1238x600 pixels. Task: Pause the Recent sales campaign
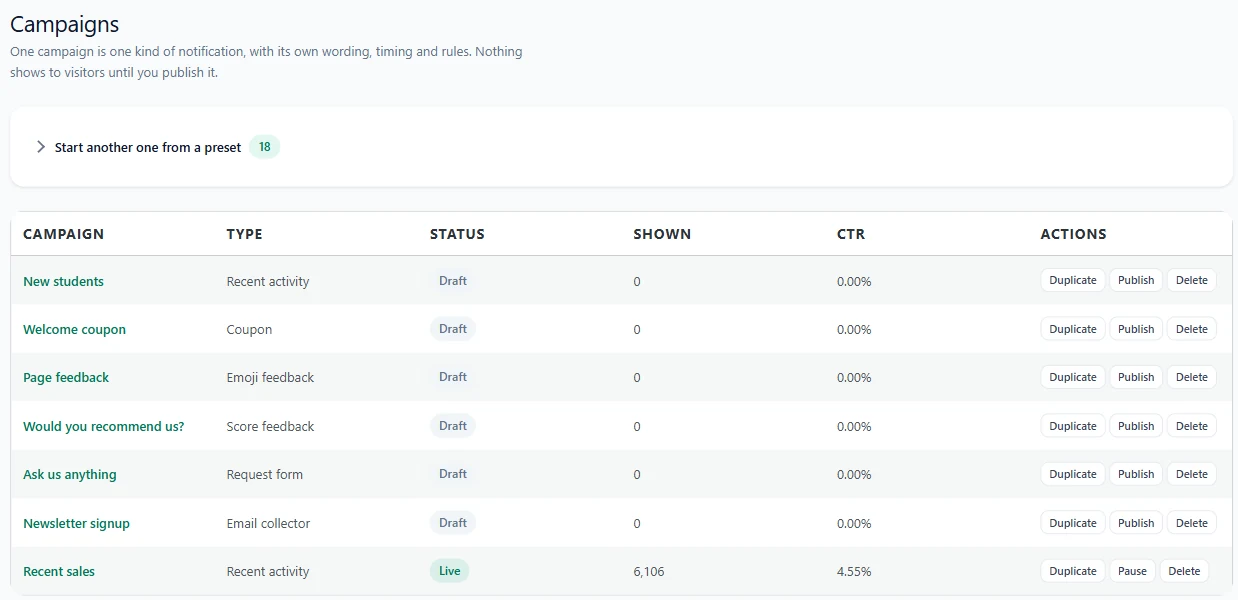pyautogui.click(x=1133, y=571)
